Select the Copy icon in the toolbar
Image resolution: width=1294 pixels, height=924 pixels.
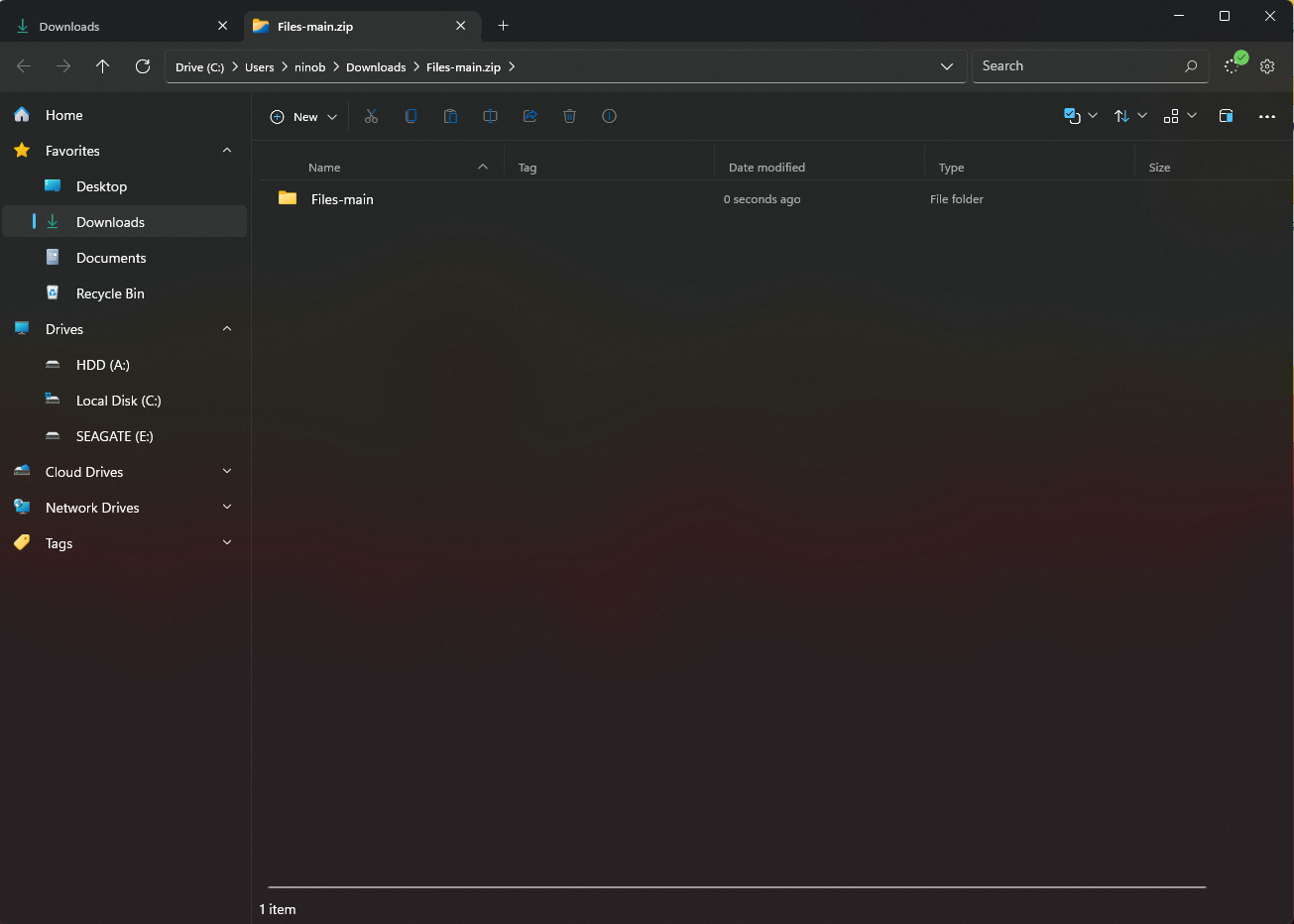[411, 116]
